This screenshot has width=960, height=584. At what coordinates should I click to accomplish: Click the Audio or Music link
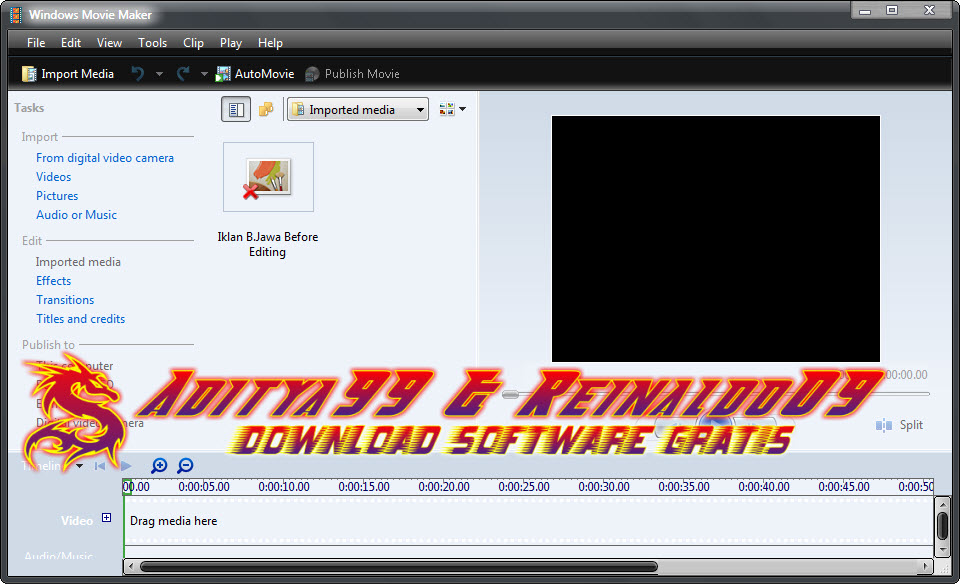point(77,215)
